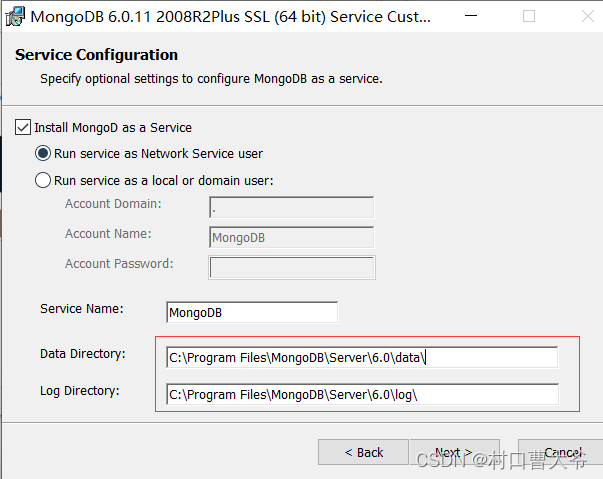Screen dimensions: 603x479
Task: Click the 'Account Domain:' label
Action: coord(113,204)
